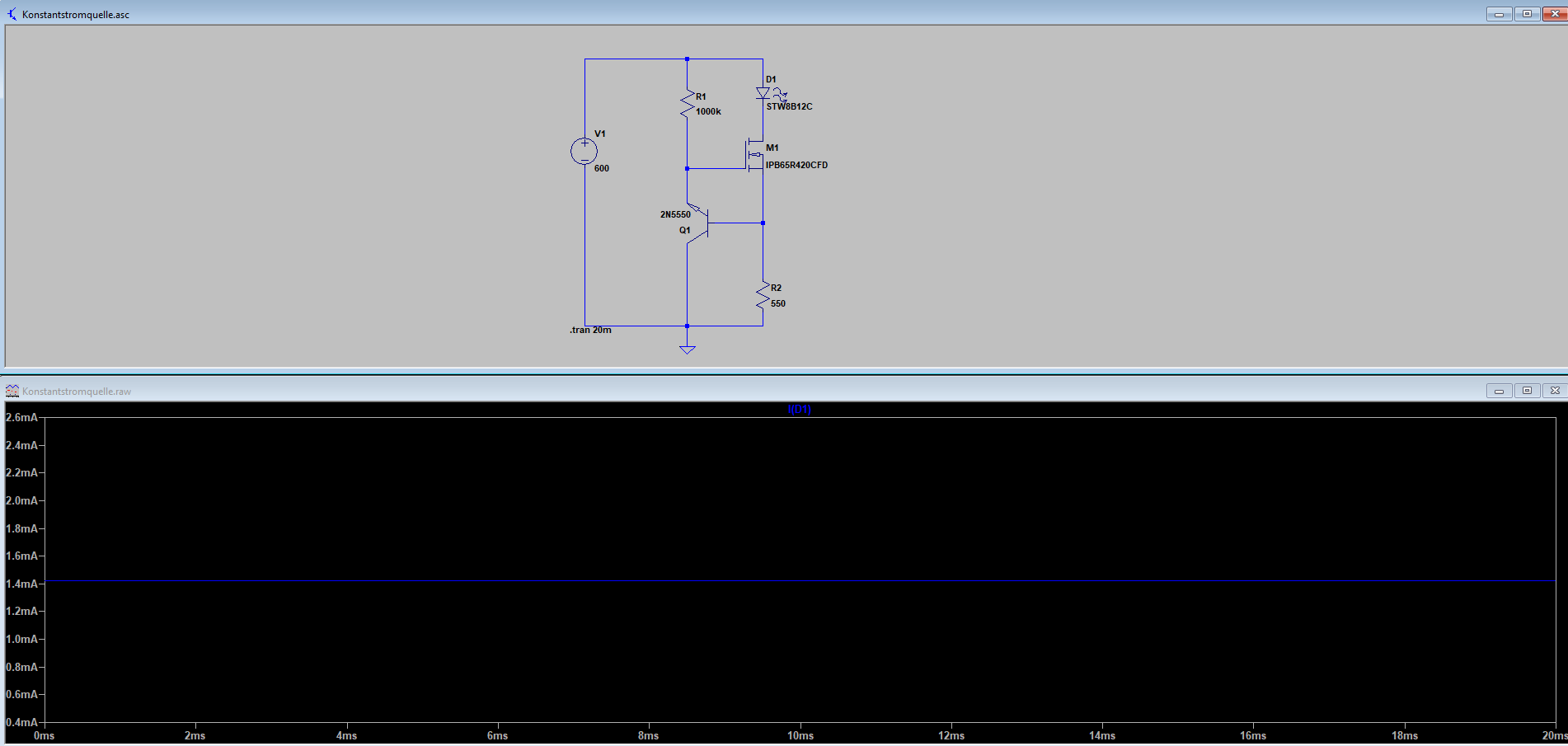Minimize the Konstantstromquelle.asc schematic window
1568x746 pixels.
click(x=1499, y=14)
